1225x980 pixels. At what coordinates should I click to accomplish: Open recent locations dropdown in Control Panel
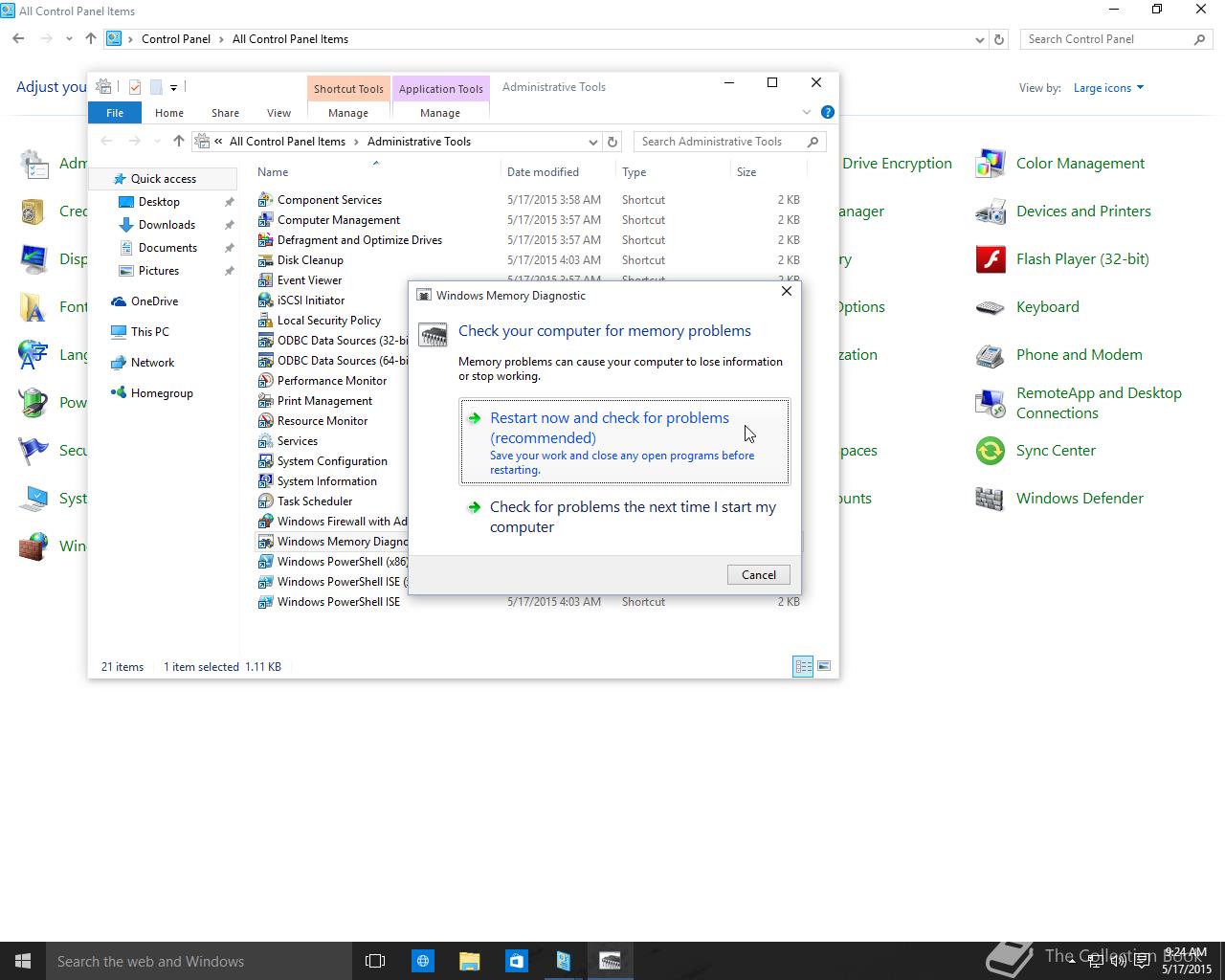[x=69, y=39]
